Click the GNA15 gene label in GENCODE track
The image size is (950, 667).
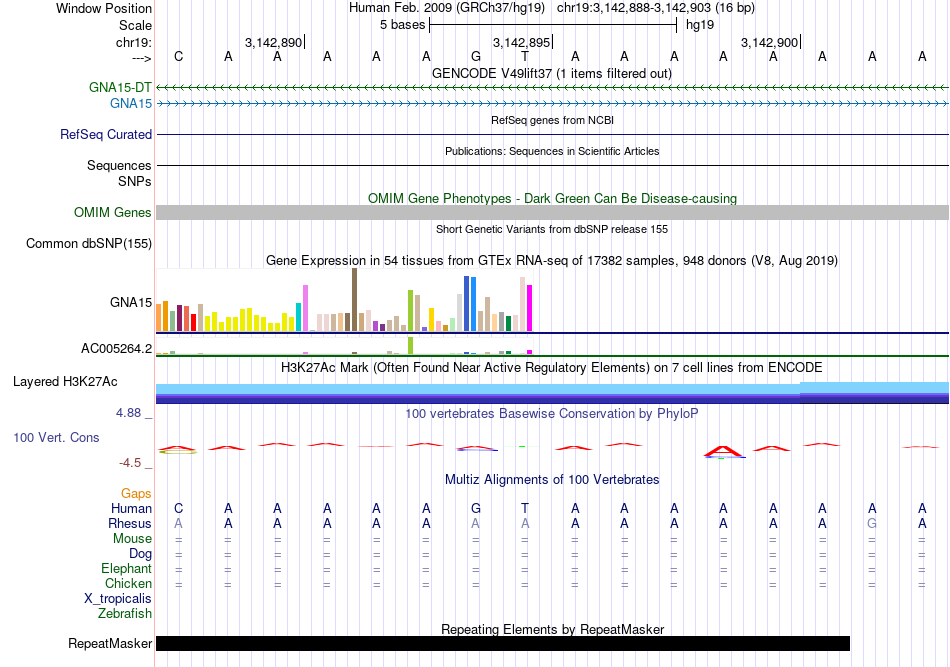(x=131, y=104)
